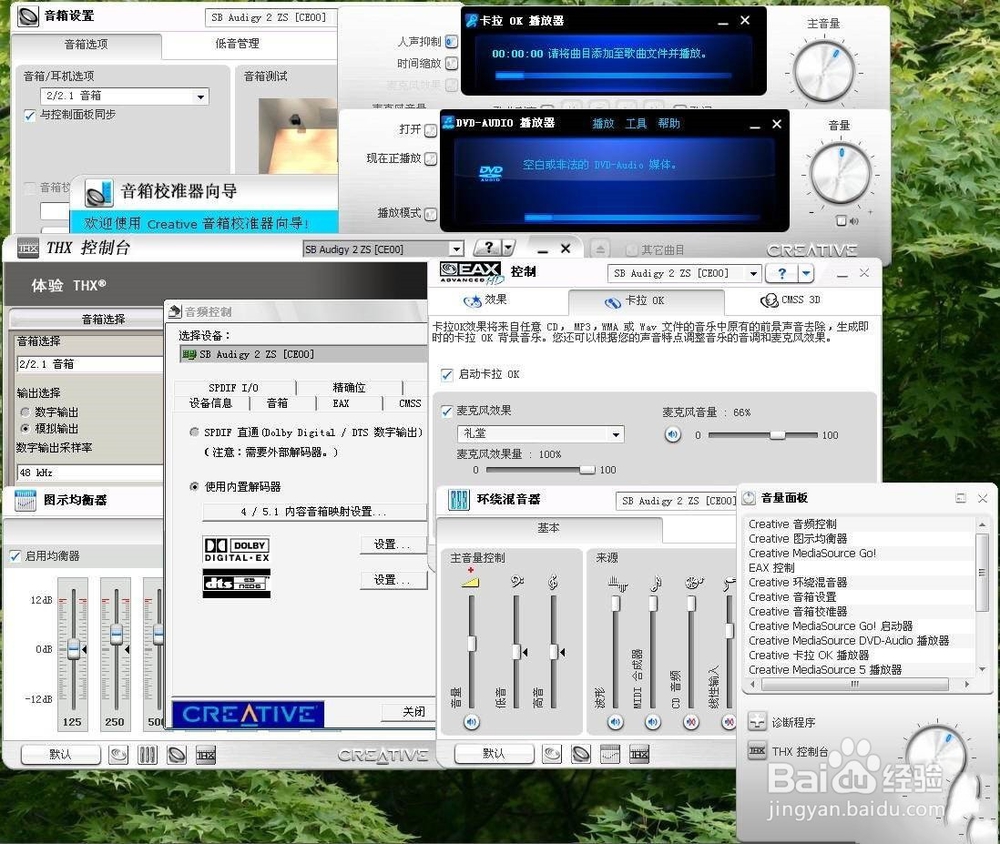This screenshot has height=844, width=1000.
Task: Uncheck sync with control panel
Action: coord(29,115)
